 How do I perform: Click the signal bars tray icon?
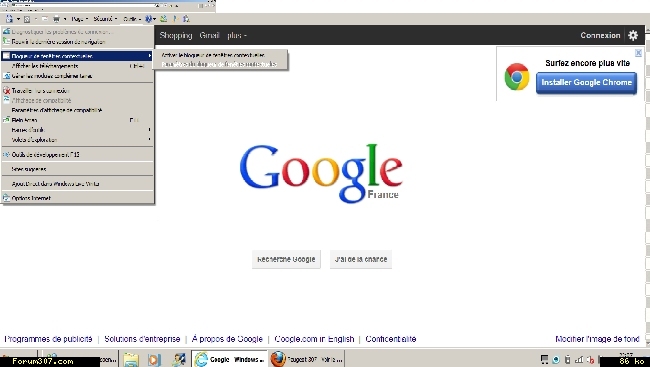pyautogui.click(x=580, y=360)
